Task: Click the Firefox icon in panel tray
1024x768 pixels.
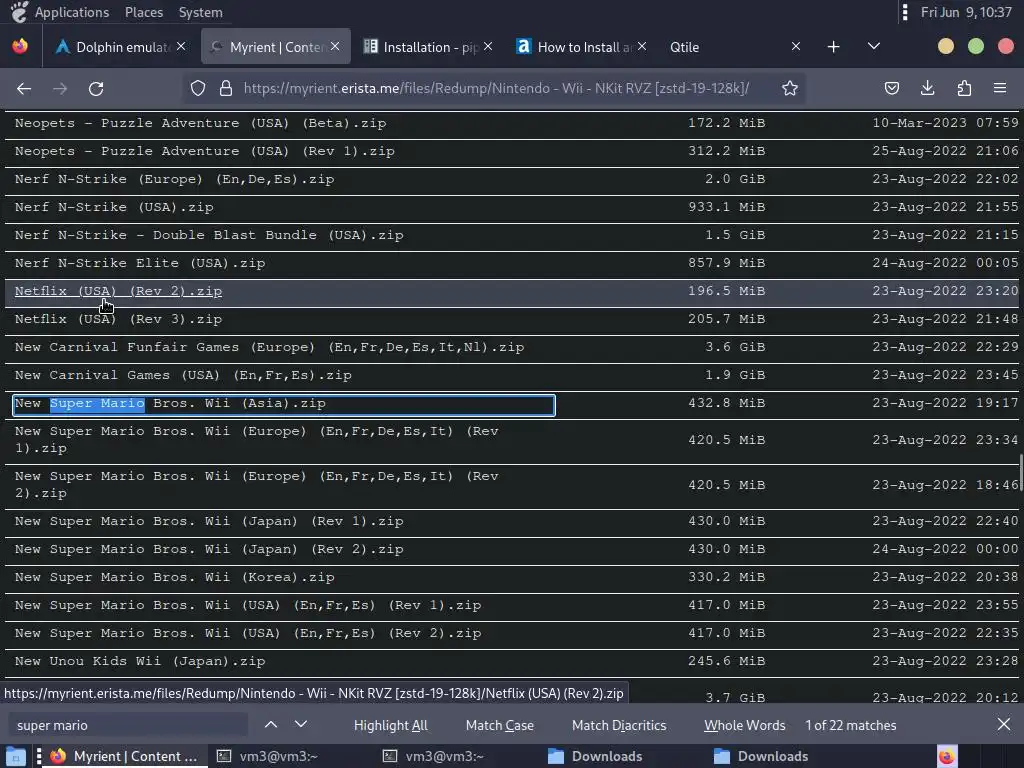Action: (x=947, y=756)
